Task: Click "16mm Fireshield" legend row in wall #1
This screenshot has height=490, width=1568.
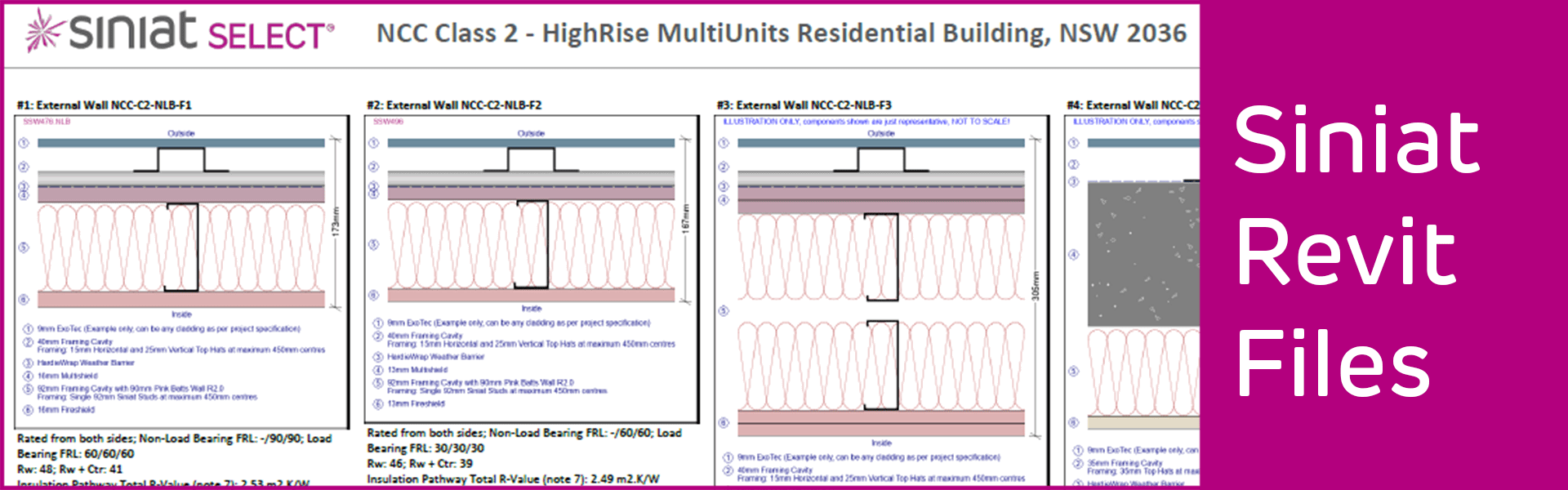Action: (60, 410)
